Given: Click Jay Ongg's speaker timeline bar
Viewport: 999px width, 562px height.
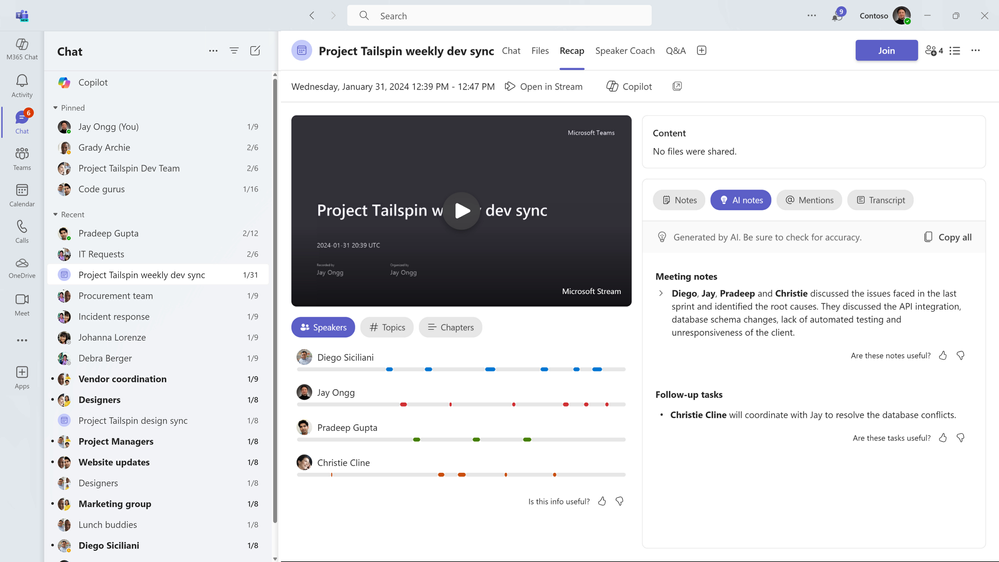Looking at the screenshot, I should point(461,404).
